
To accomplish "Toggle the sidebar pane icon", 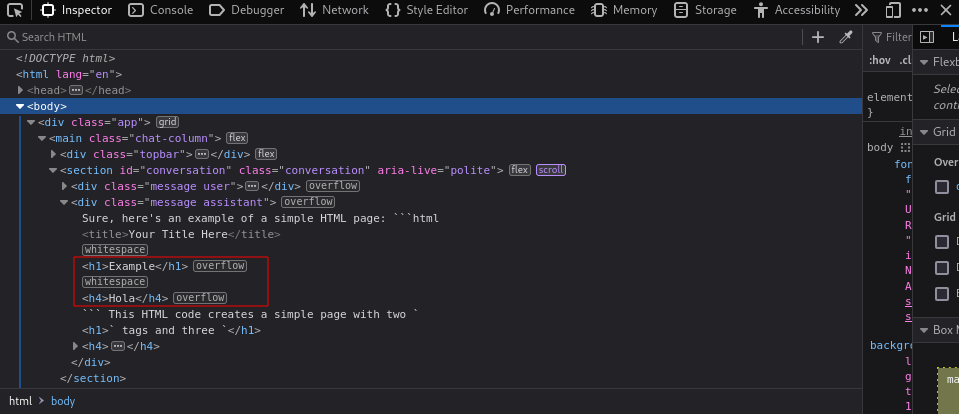I will click(927, 37).
